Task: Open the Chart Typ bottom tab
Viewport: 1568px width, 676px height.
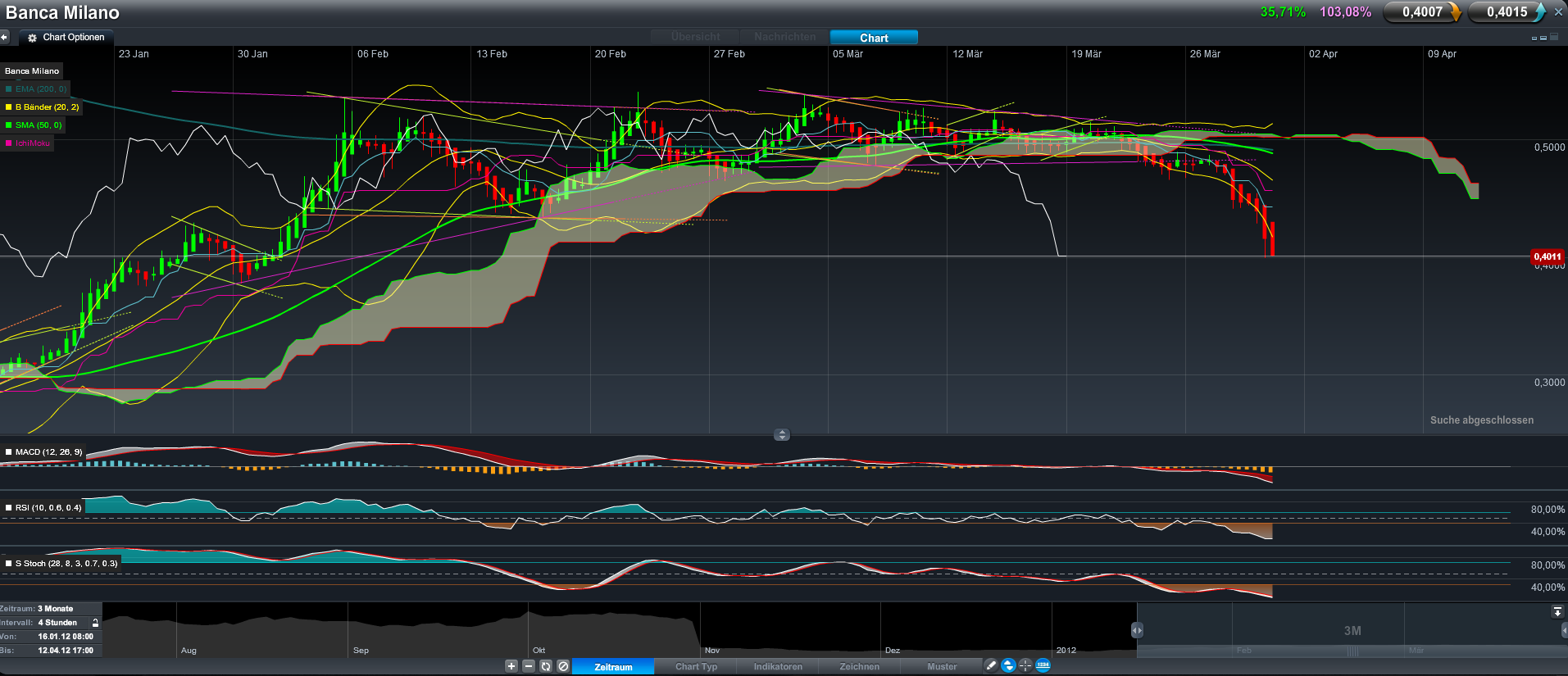Action: [x=696, y=667]
